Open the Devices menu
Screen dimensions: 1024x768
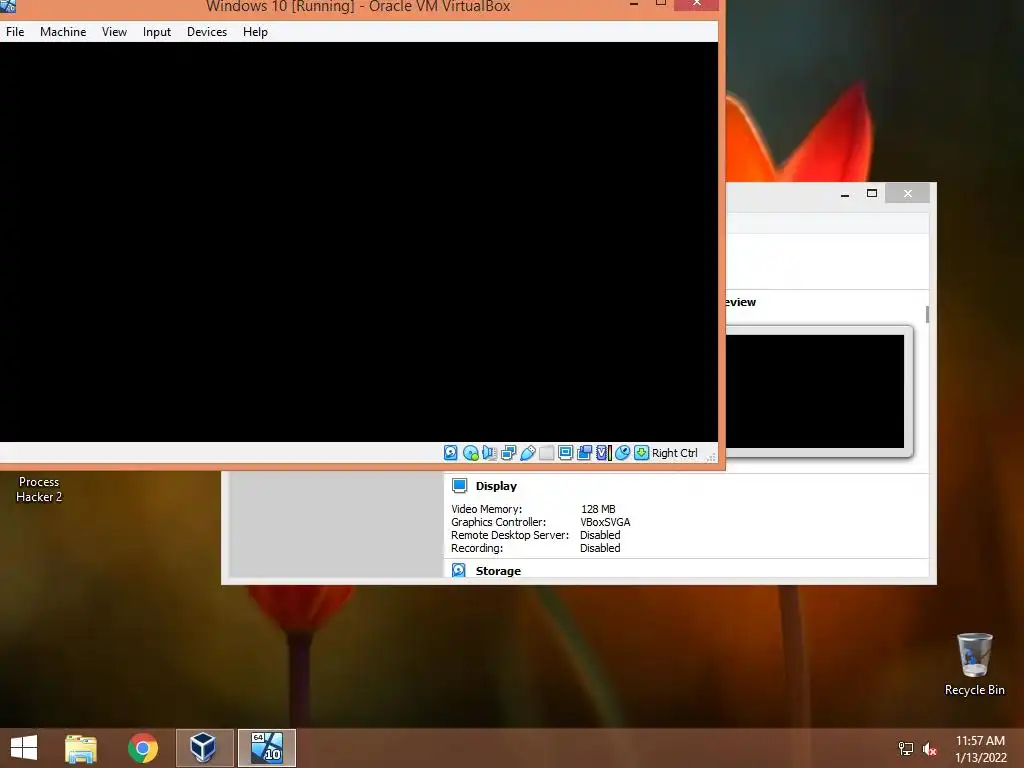point(207,31)
